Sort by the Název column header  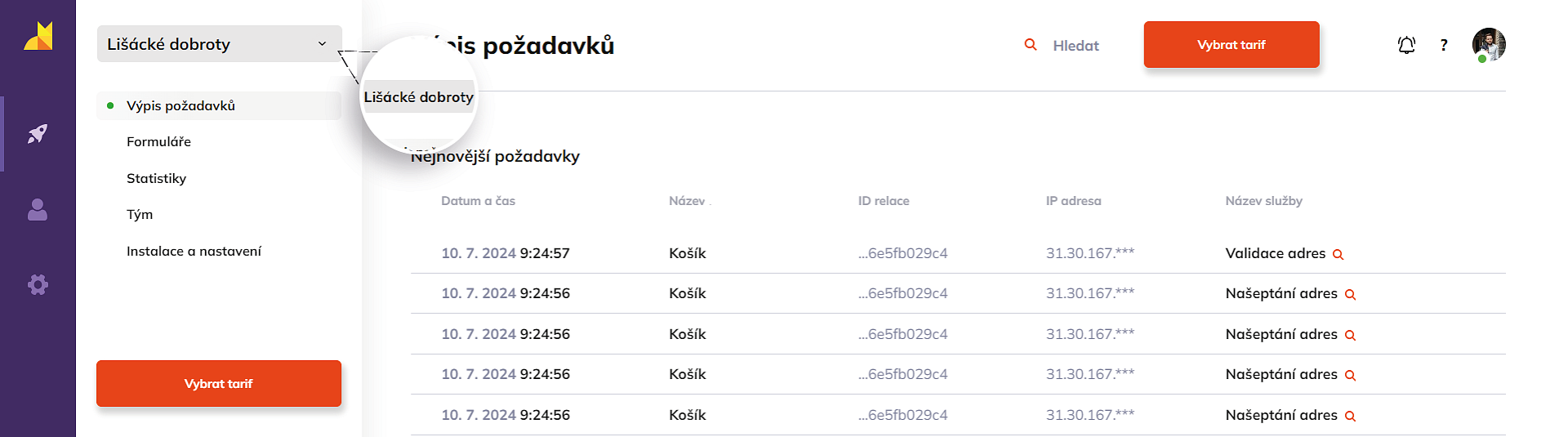coord(687,201)
